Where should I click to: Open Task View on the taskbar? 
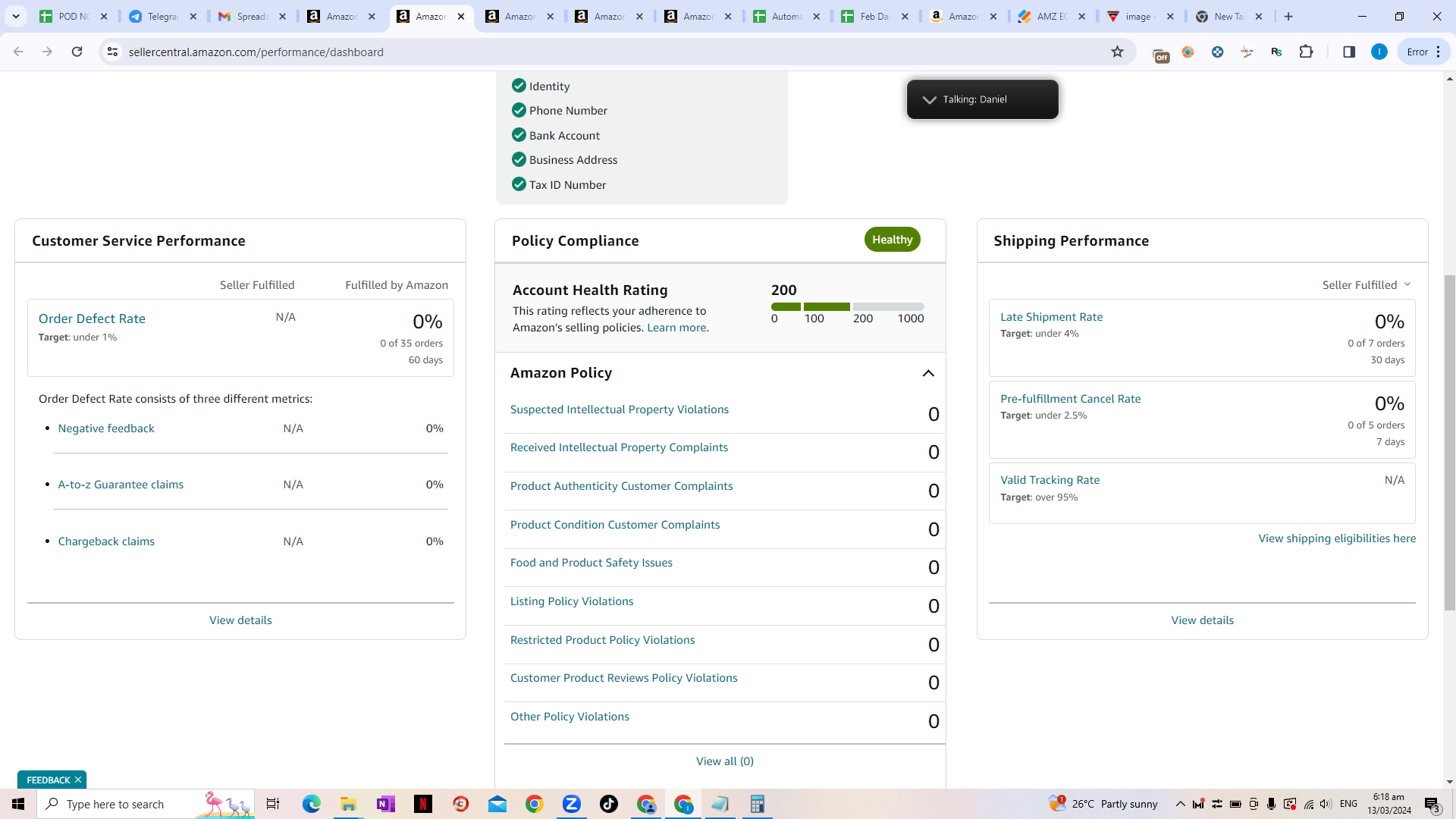(x=273, y=804)
